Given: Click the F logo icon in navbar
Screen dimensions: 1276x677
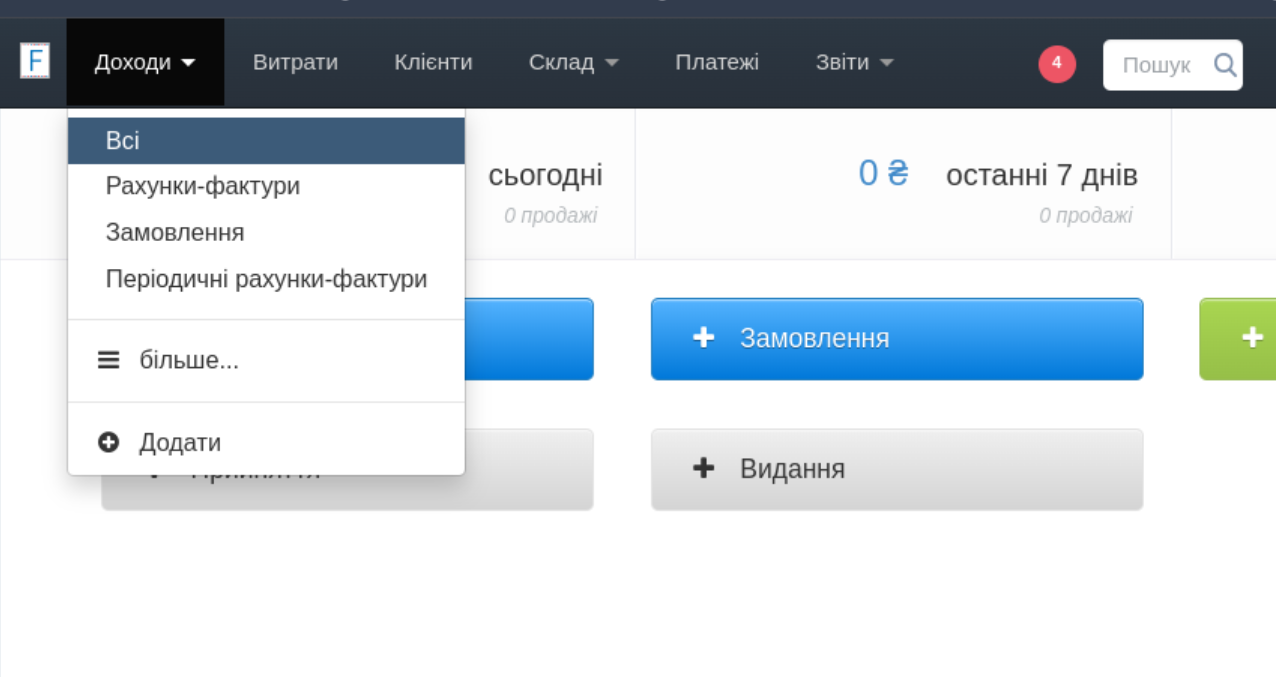Looking at the screenshot, I should 35,62.
